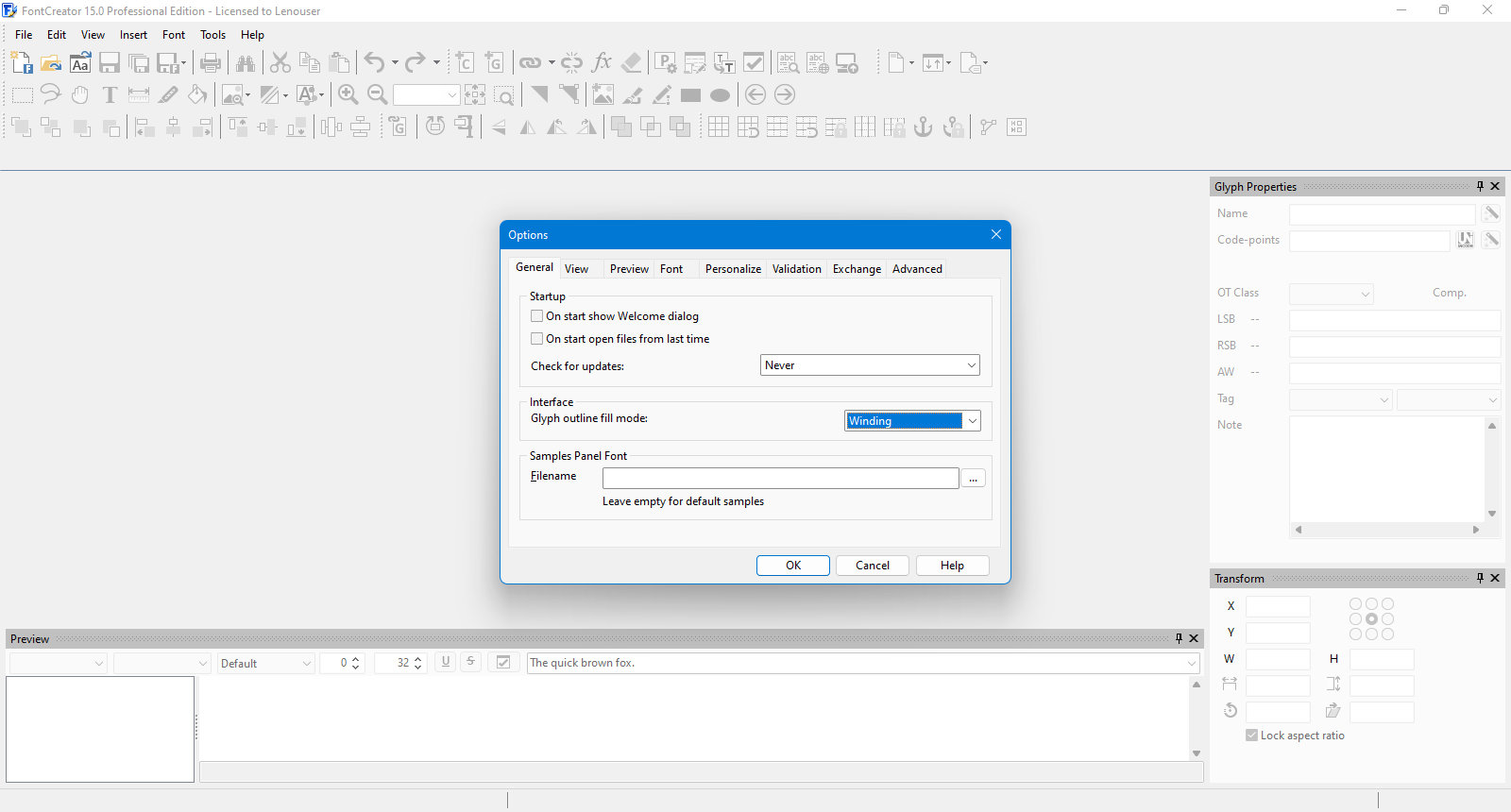The height and width of the screenshot is (812, 1511).
Task: Switch to the Validation tab
Action: click(x=797, y=269)
